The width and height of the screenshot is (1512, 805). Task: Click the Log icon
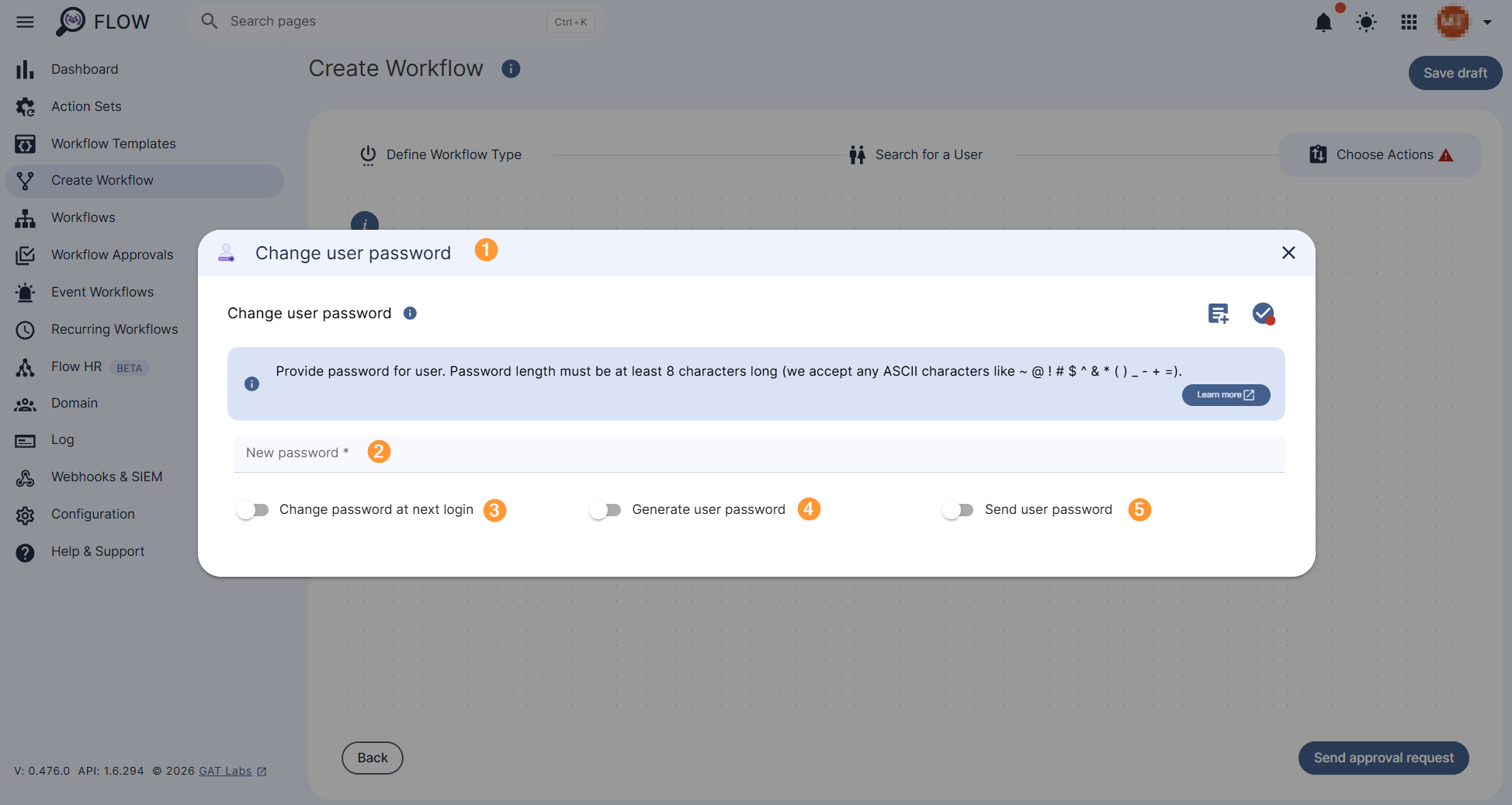pos(26,440)
